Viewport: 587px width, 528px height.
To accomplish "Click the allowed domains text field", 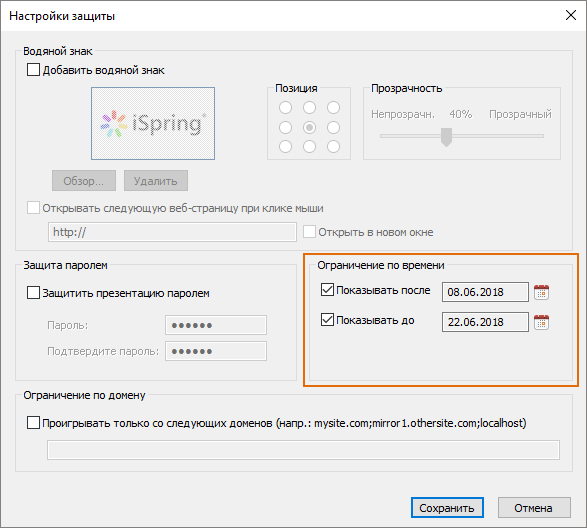I will (303, 450).
